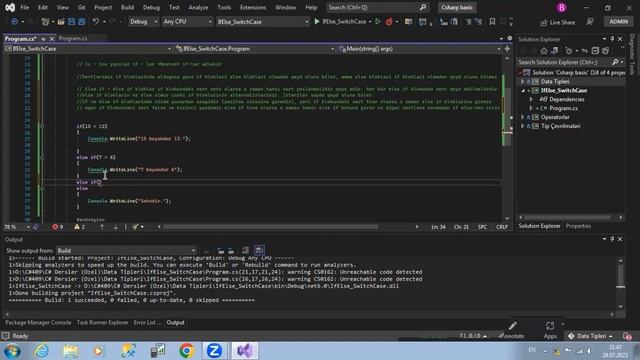Click the yellow warnings count indicator
Screen dimensions: 640x360
coord(80,227)
